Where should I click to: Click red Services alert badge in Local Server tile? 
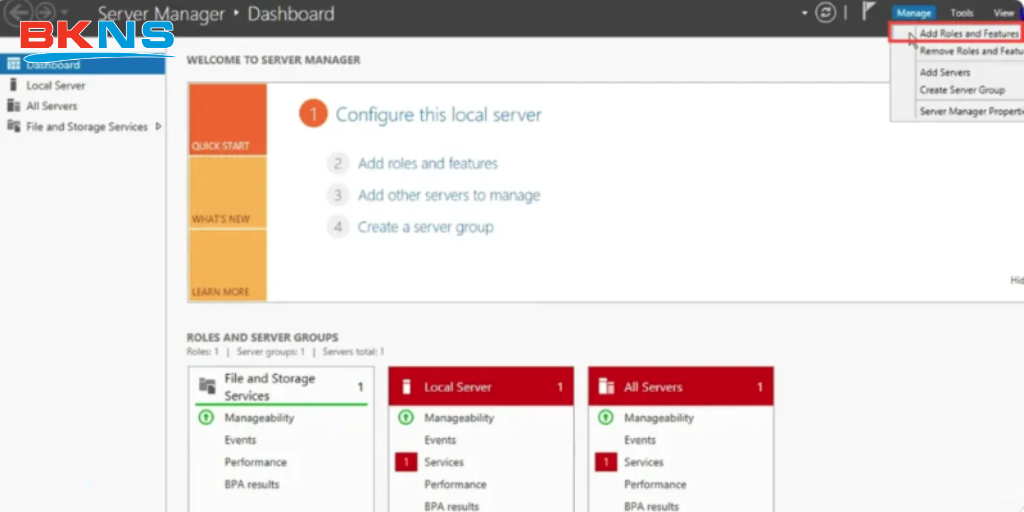click(406, 462)
